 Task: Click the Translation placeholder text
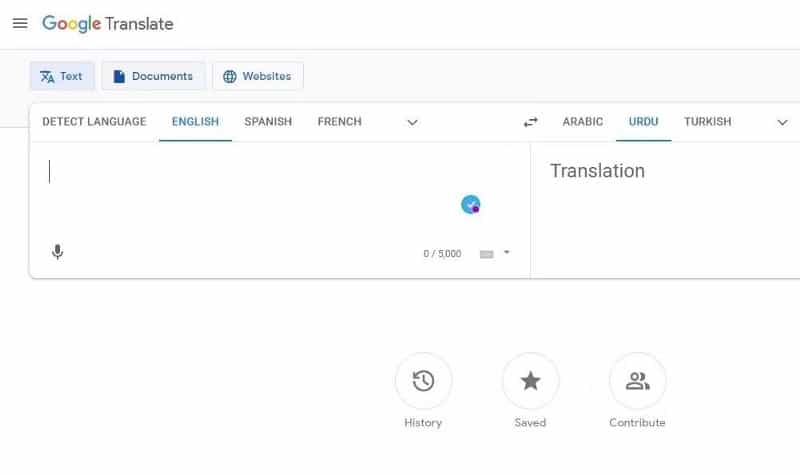(x=597, y=171)
